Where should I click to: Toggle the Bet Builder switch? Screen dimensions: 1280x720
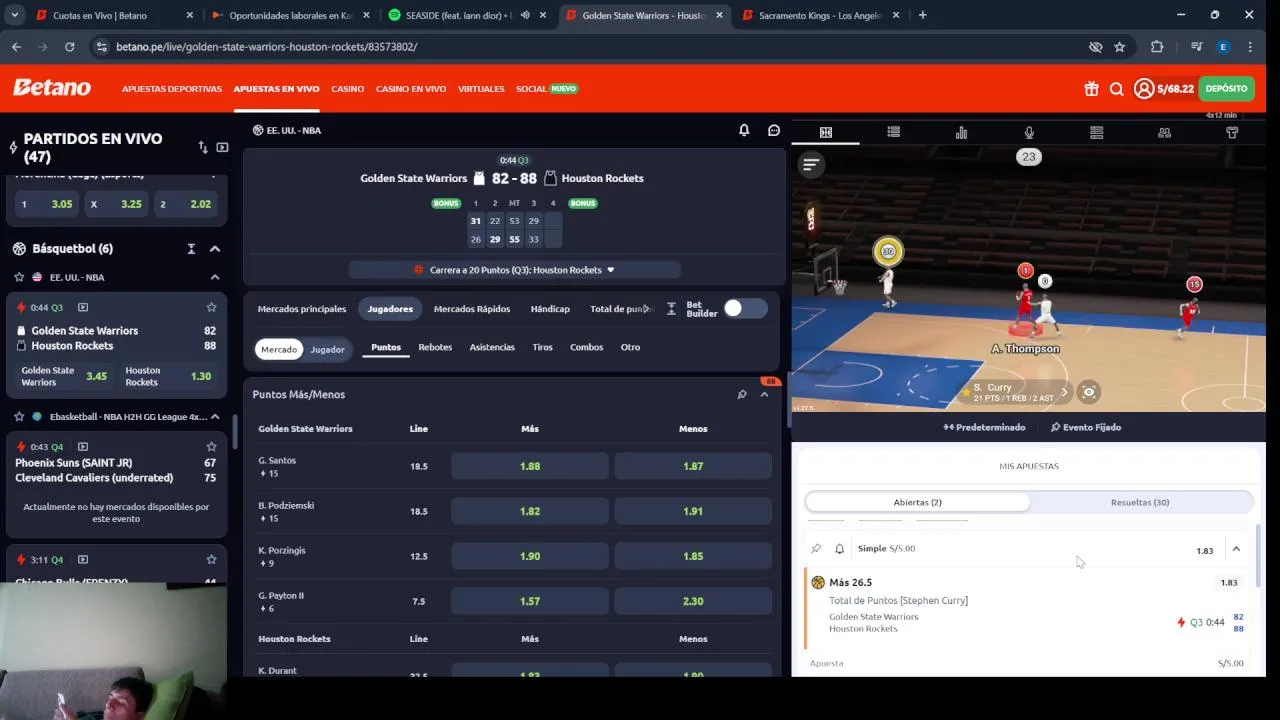click(745, 308)
